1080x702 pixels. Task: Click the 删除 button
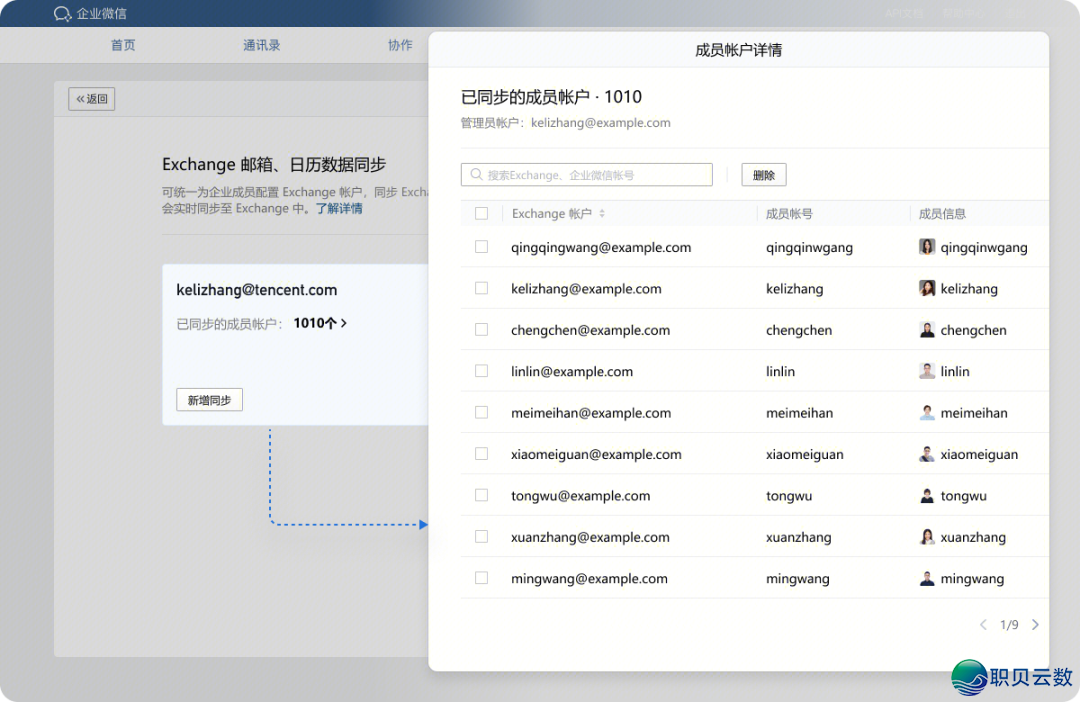click(x=763, y=174)
